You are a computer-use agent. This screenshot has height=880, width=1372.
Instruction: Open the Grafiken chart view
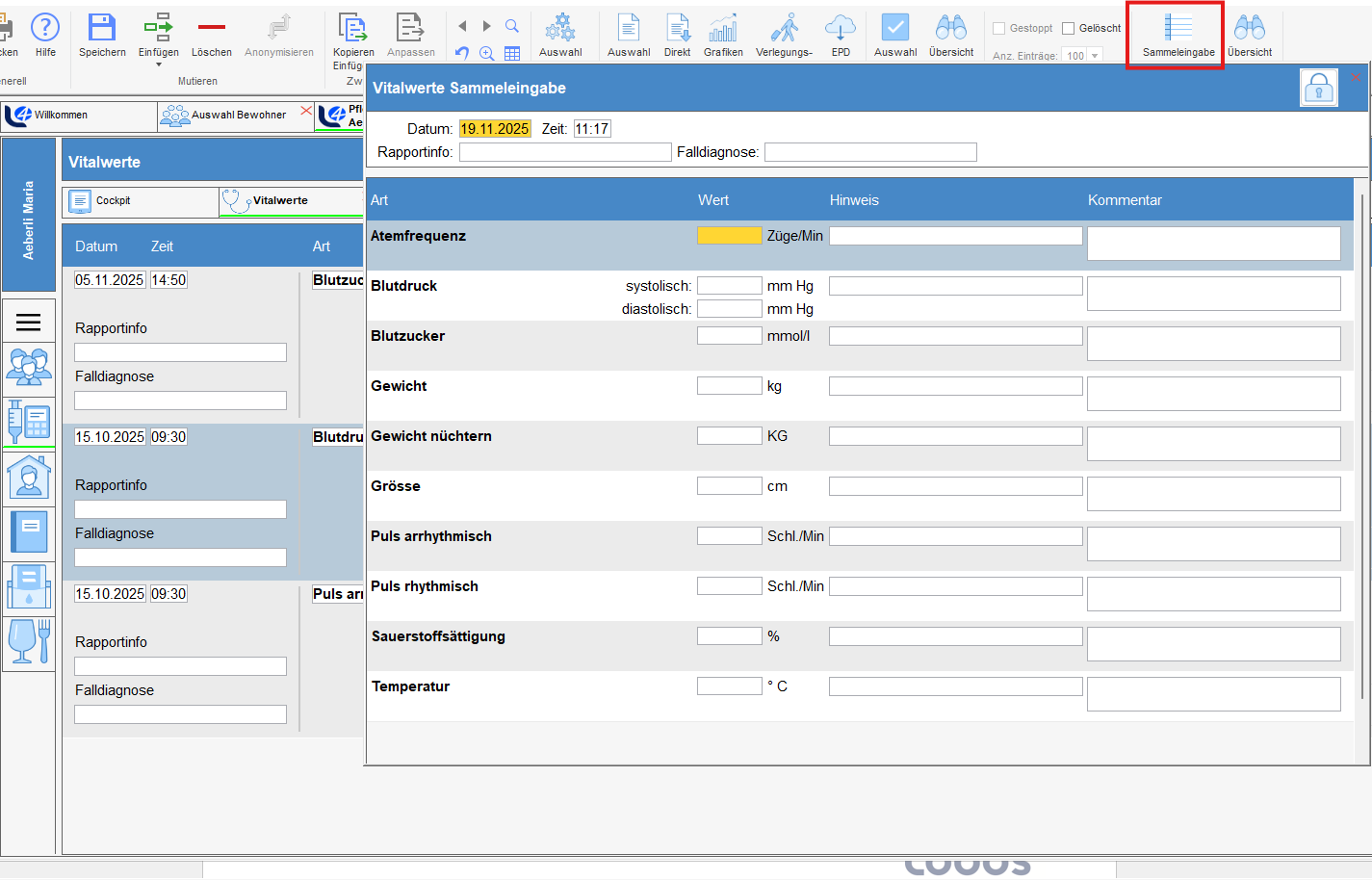722,29
